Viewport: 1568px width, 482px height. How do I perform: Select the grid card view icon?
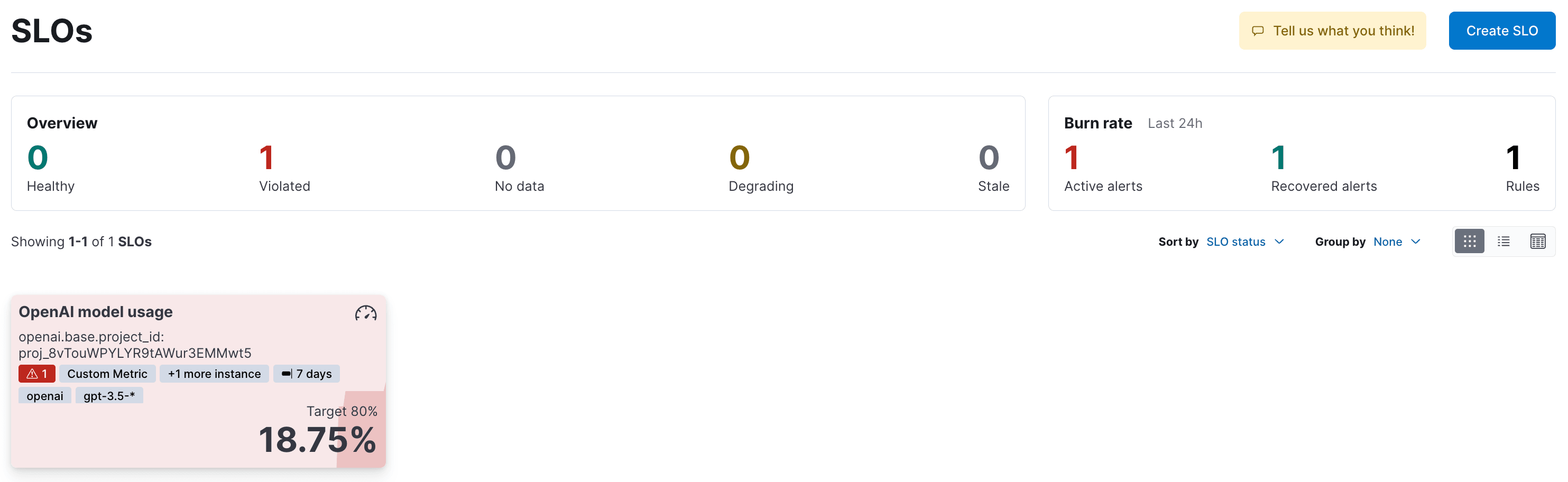[x=1469, y=241]
